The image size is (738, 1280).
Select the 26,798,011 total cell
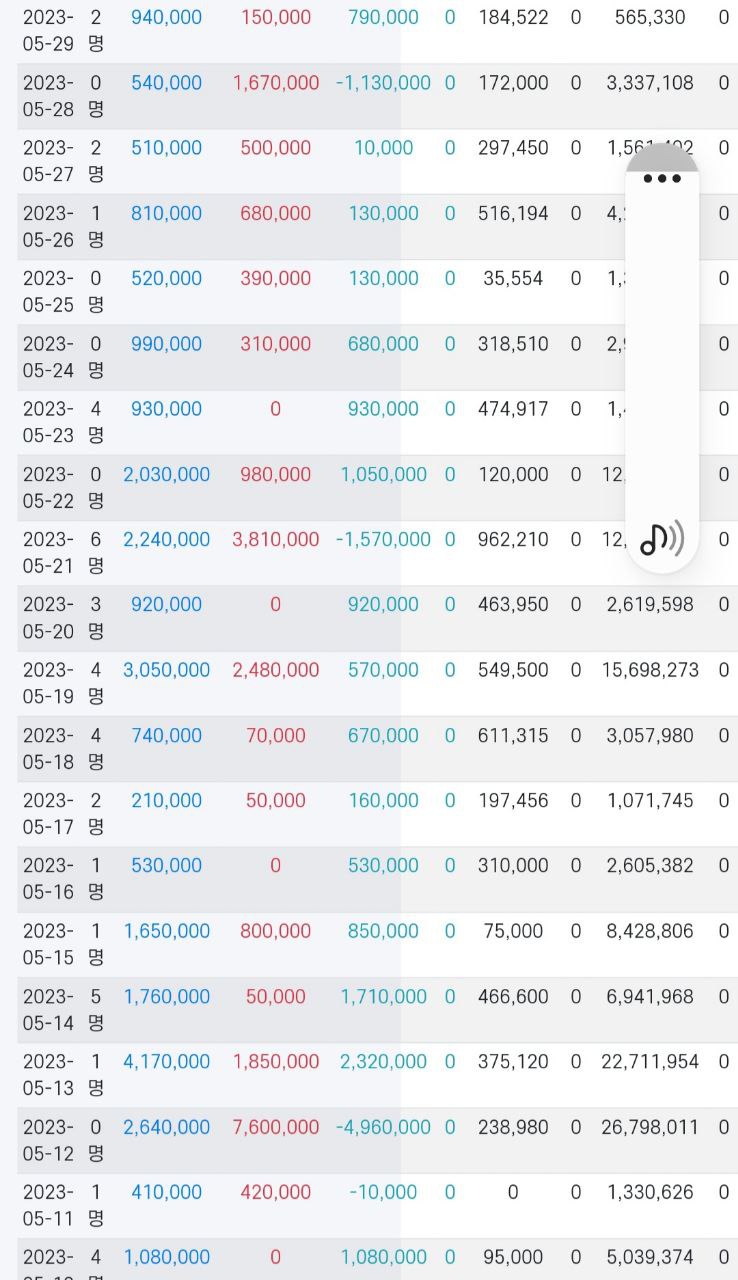click(650, 1127)
